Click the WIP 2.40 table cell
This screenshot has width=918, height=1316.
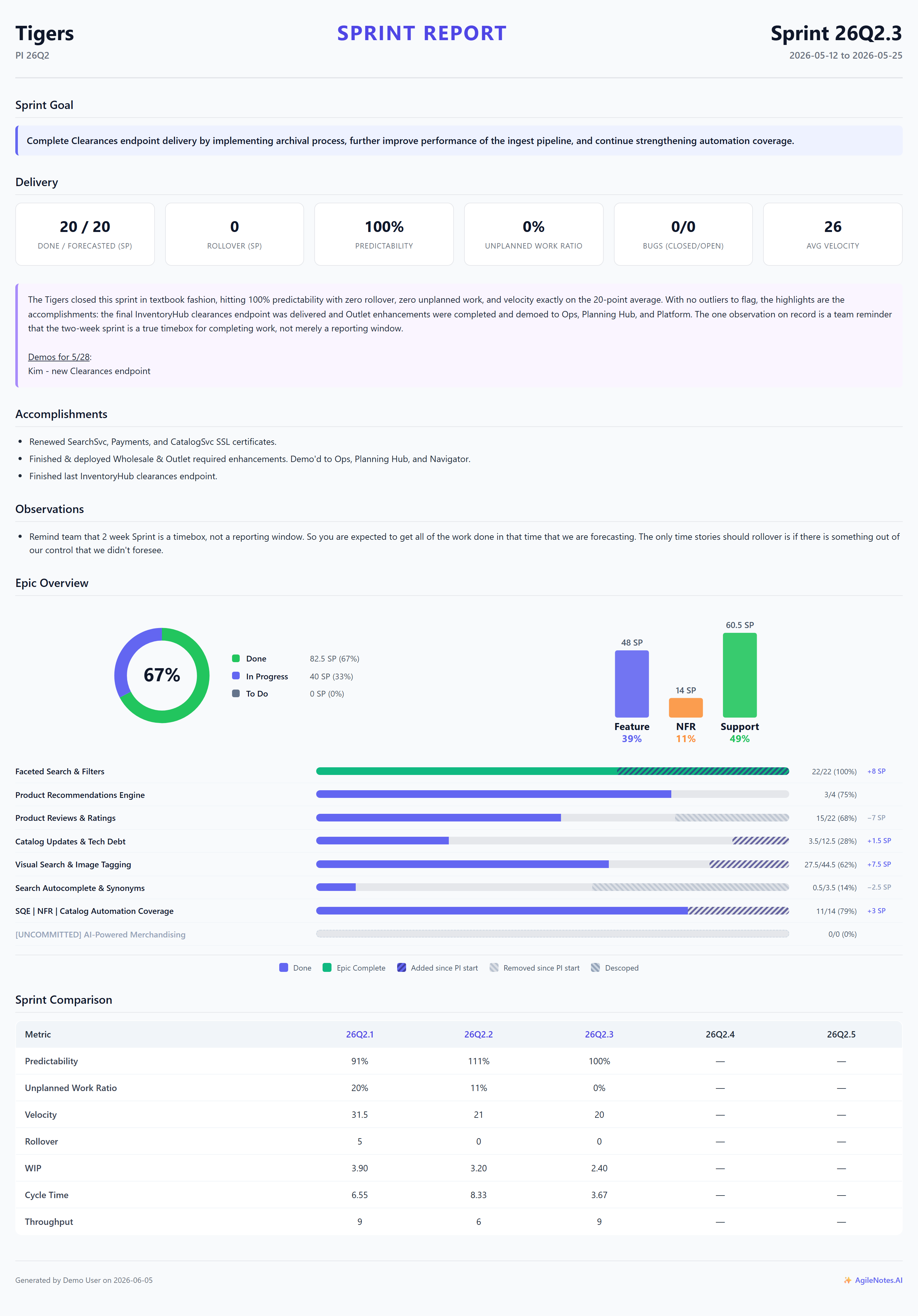[599, 1168]
